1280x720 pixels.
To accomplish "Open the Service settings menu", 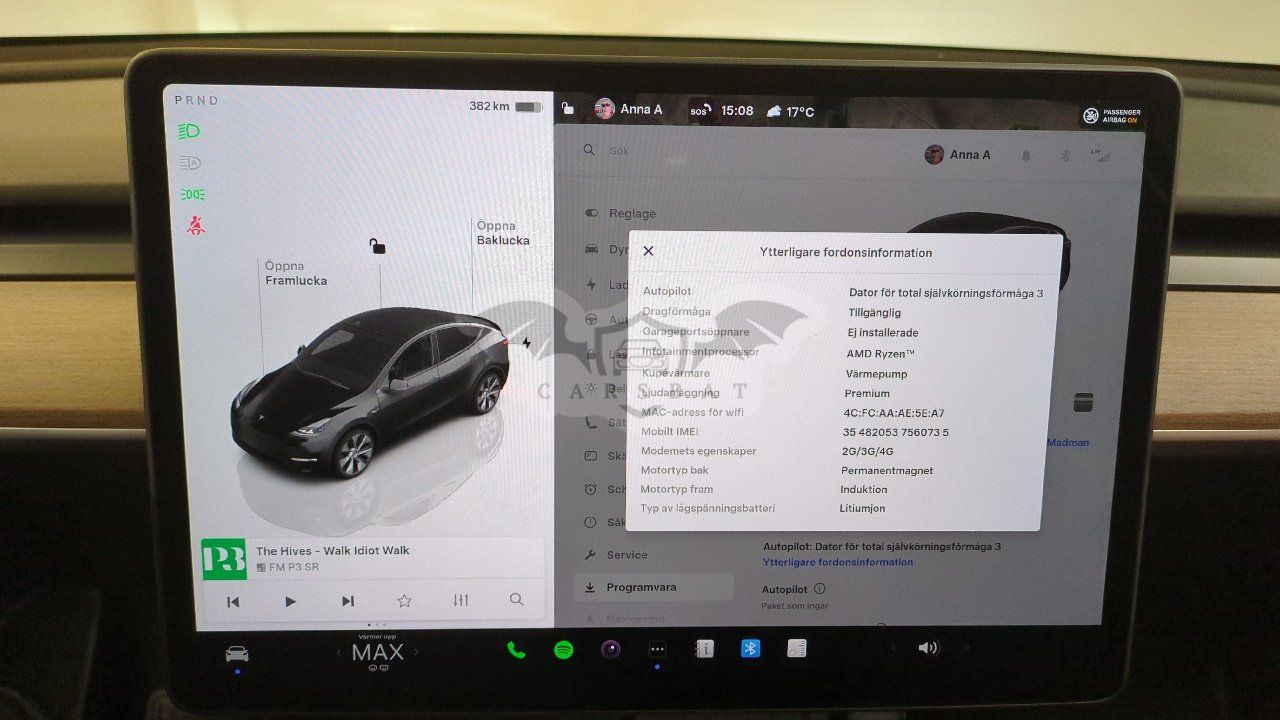I will pos(616,555).
